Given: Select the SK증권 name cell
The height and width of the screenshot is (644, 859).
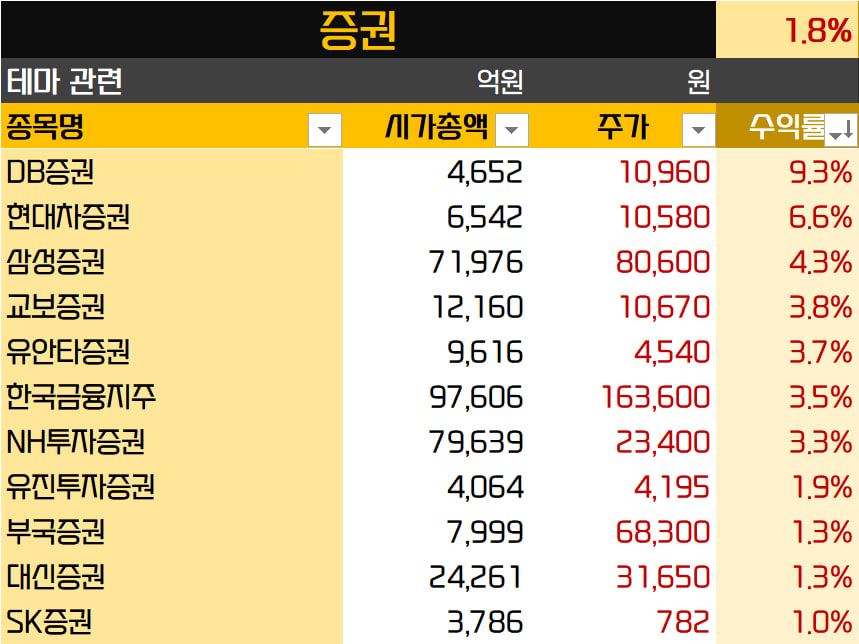Looking at the screenshot, I should coord(172,622).
